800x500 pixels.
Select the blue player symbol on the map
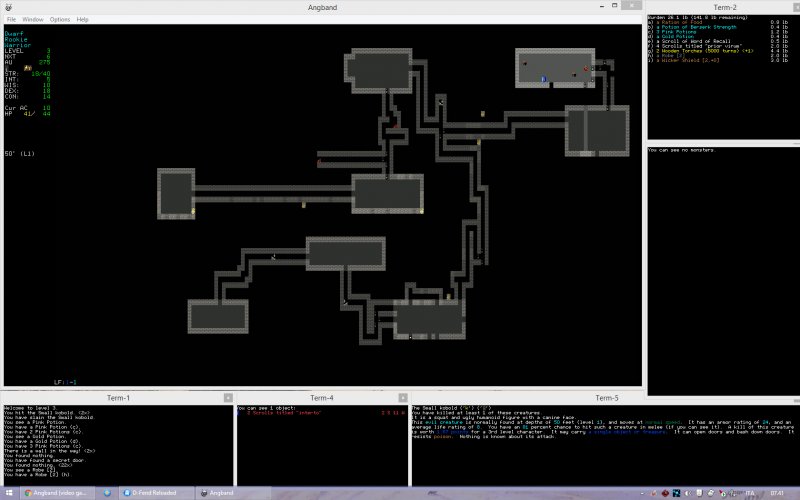coord(544,79)
